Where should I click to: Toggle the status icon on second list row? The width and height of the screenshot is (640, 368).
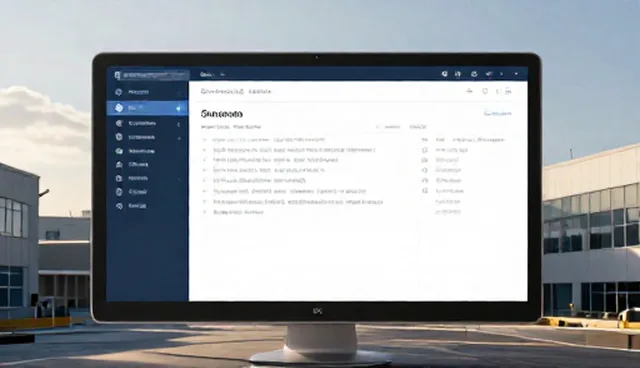coord(425,150)
